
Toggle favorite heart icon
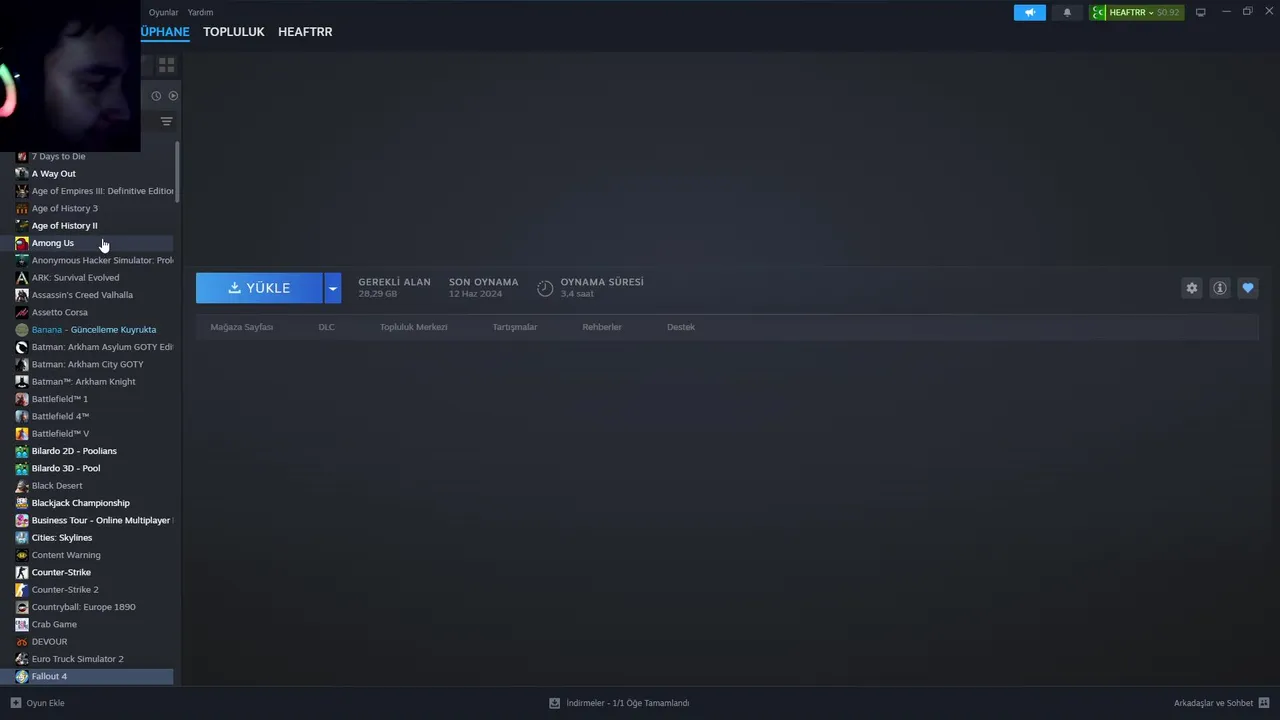click(1248, 288)
